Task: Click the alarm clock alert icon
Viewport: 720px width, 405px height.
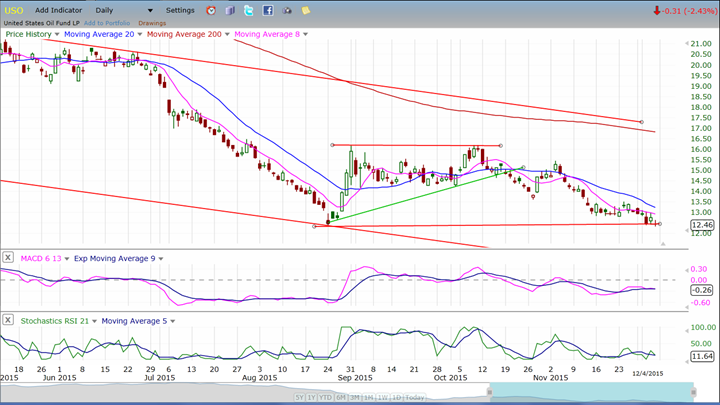Action: [211, 10]
